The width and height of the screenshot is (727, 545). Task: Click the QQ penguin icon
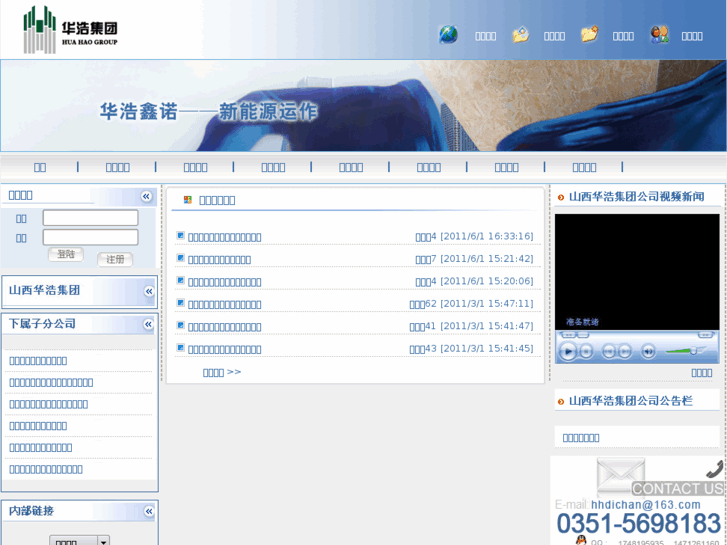point(580,540)
